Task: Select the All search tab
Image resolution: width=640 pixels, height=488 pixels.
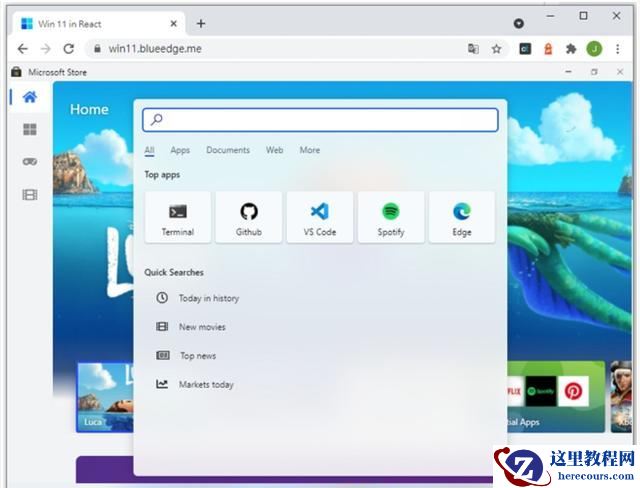Action: [149, 150]
